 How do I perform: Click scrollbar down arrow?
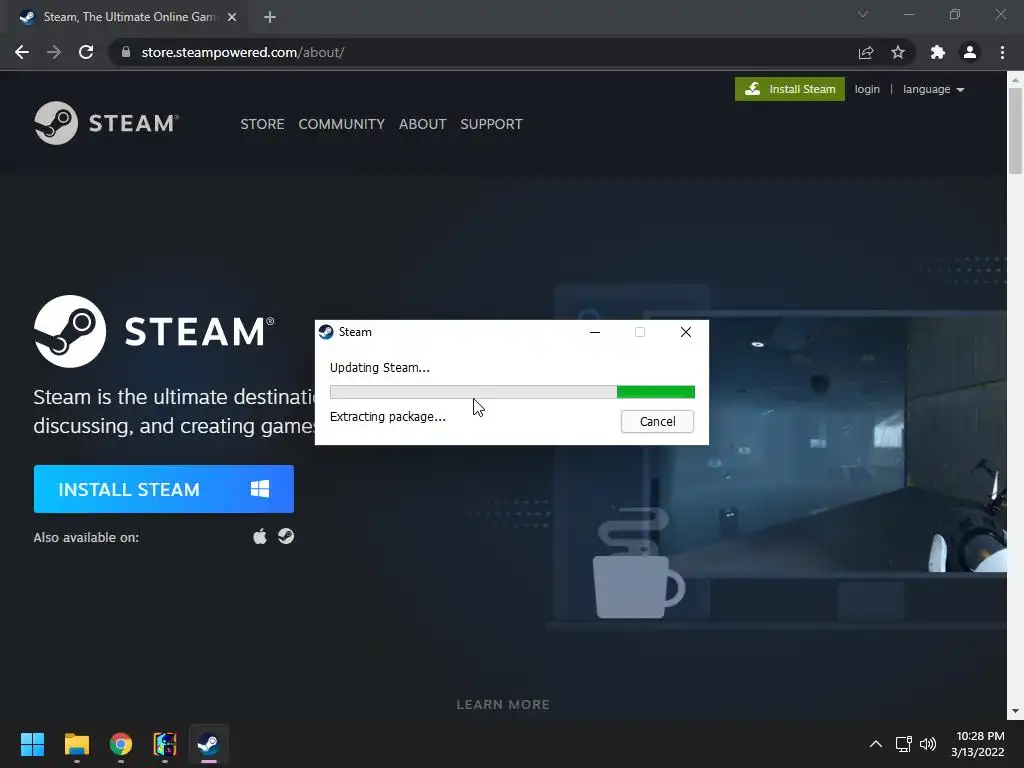(x=1015, y=711)
